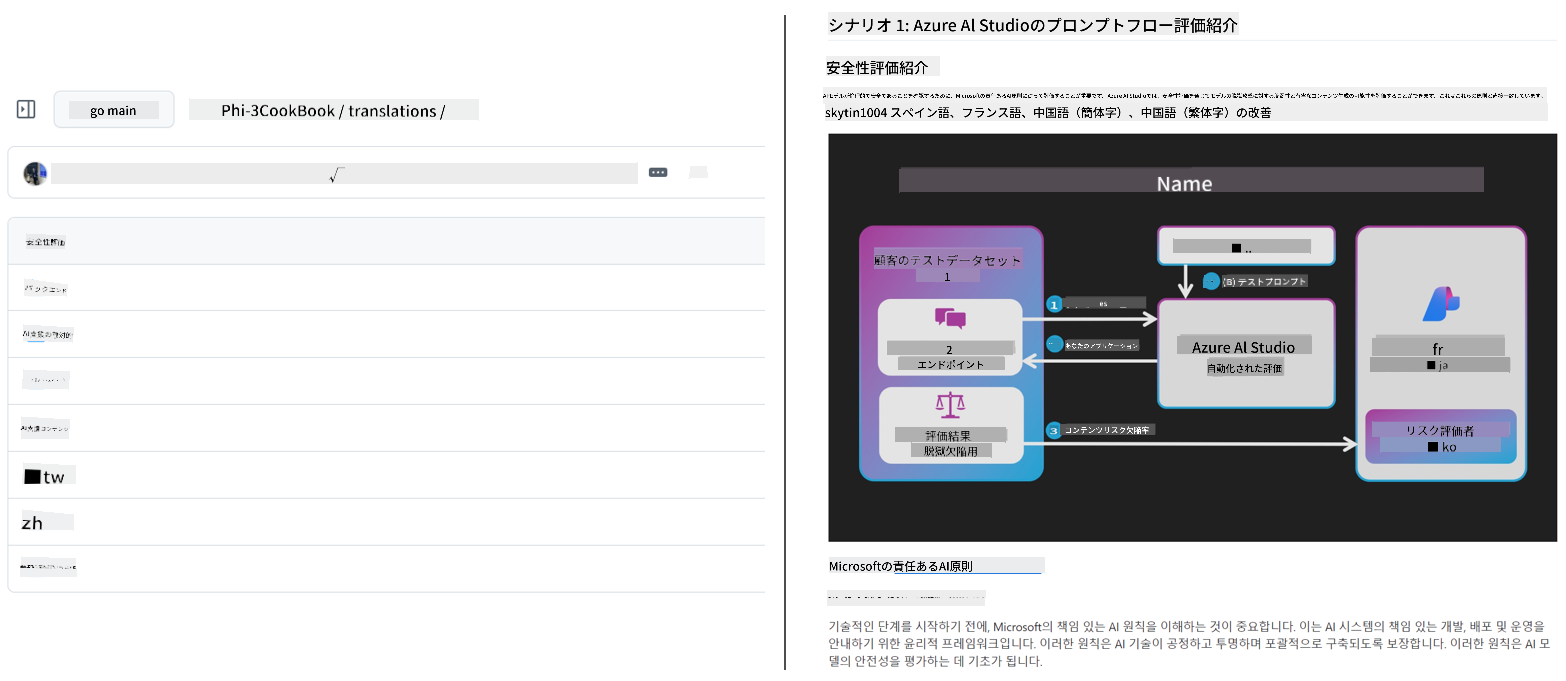Open the go main branch dropdown
1566x681 pixels.
(113, 110)
